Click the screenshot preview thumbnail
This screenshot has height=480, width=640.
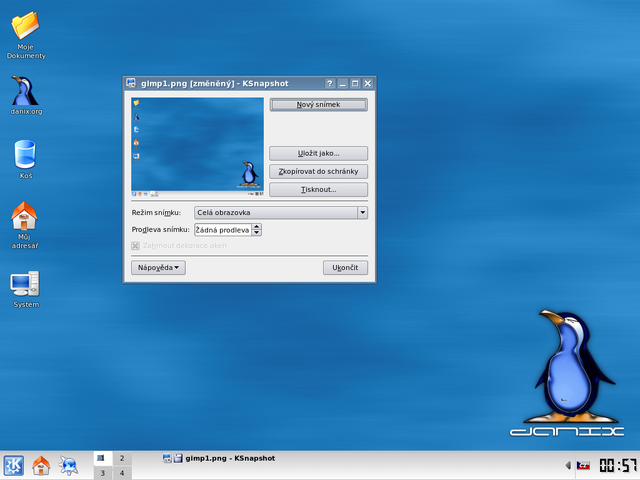(x=198, y=147)
